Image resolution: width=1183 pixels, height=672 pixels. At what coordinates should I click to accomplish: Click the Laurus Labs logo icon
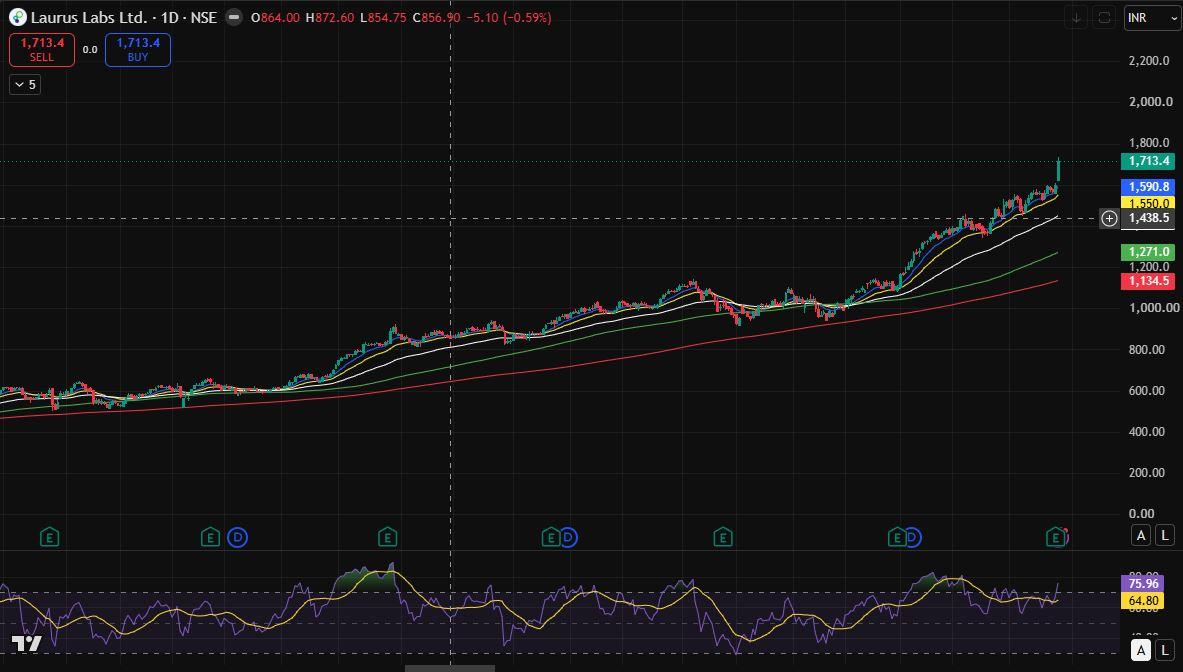tap(17, 17)
